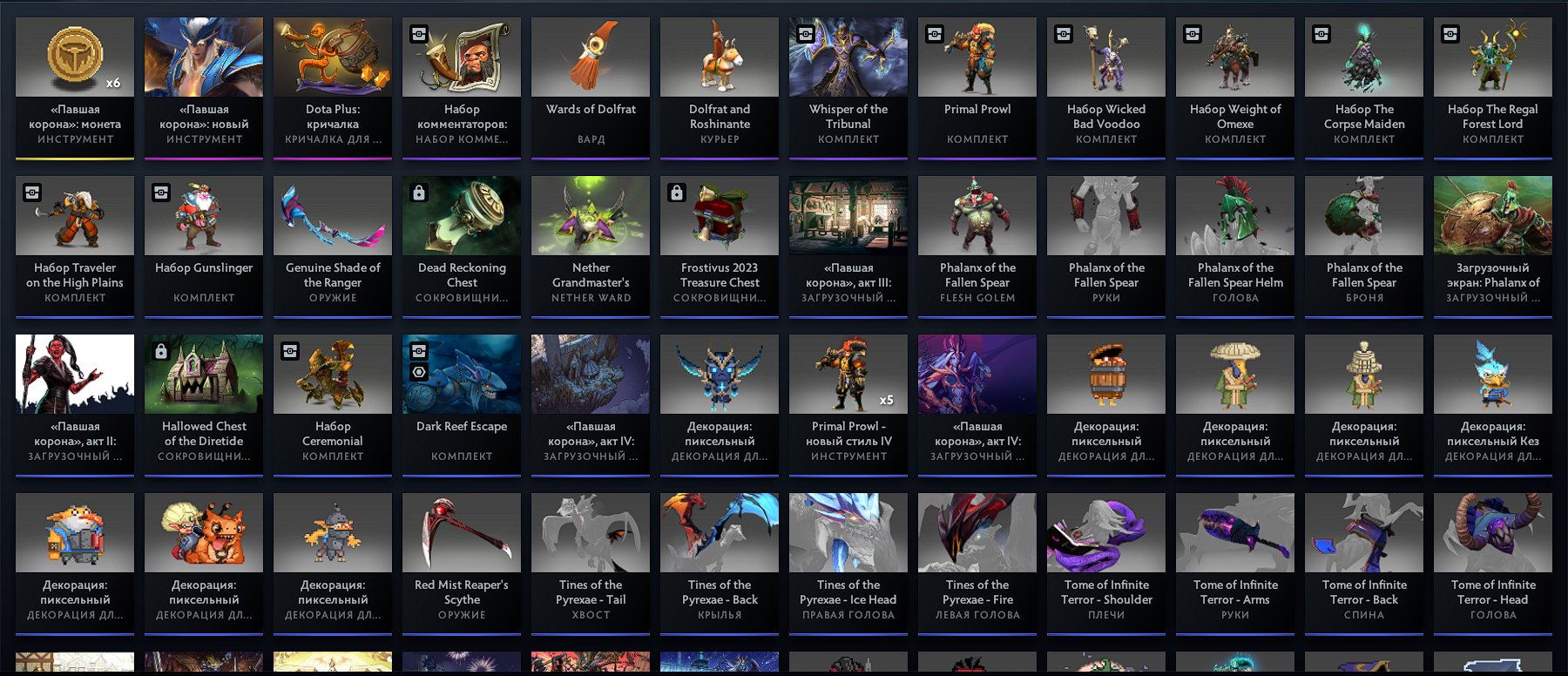1568x676 pixels.
Task: Open the Dolfrat and Roshinante courier item
Action: 720,88
